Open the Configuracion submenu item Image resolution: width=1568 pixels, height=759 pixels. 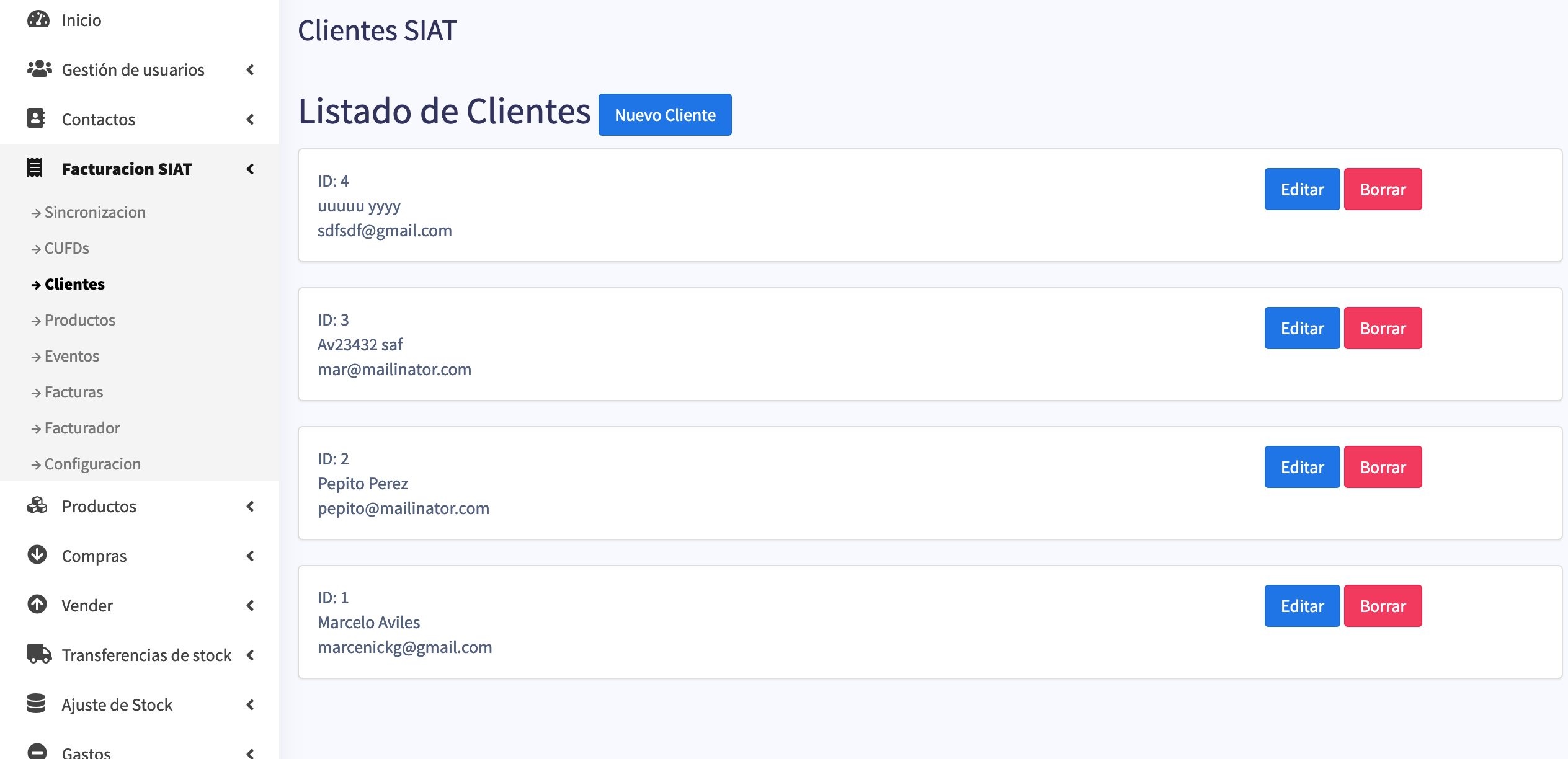[x=92, y=464]
